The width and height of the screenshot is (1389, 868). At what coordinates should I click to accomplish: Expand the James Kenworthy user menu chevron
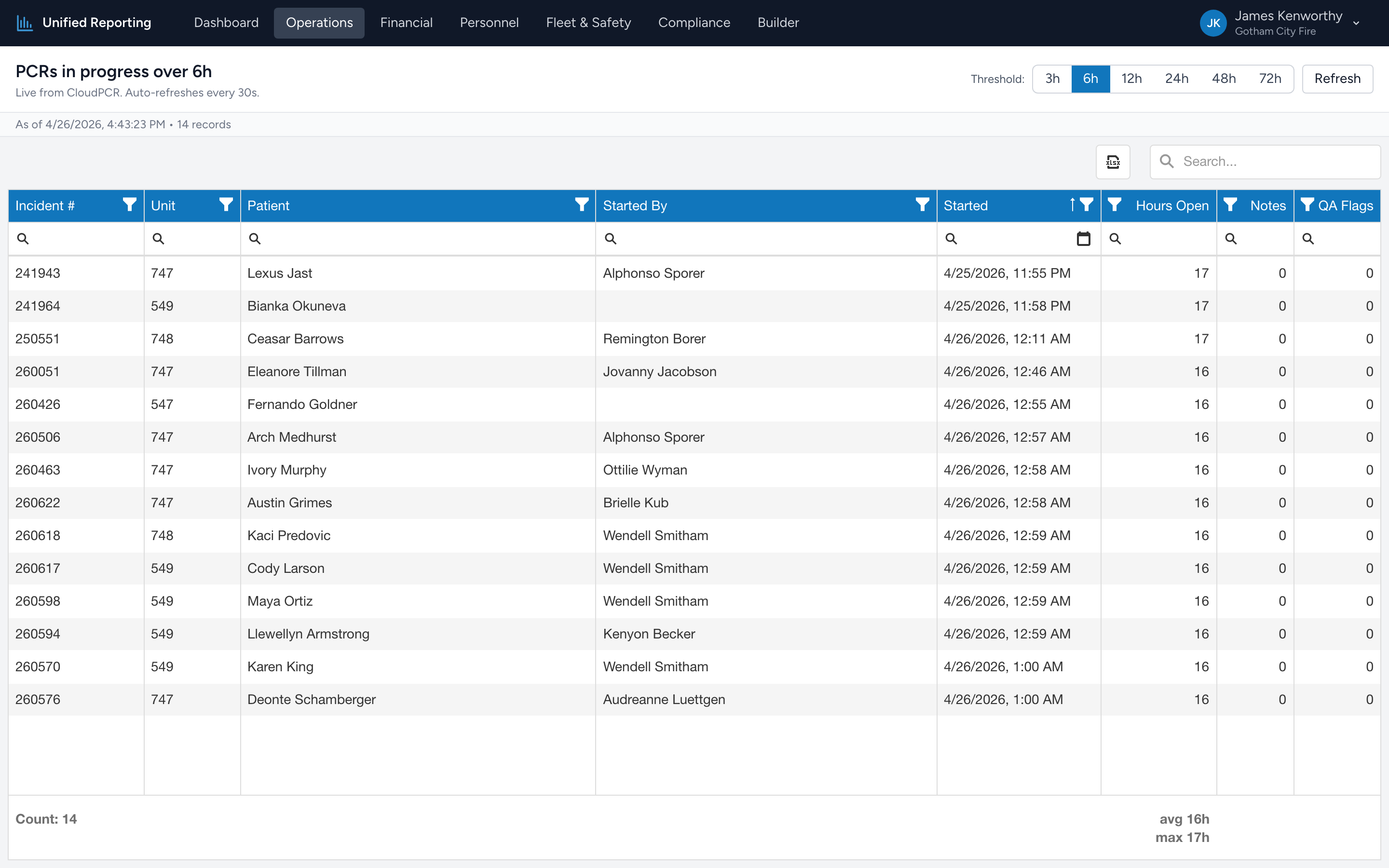coord(1356,24)
